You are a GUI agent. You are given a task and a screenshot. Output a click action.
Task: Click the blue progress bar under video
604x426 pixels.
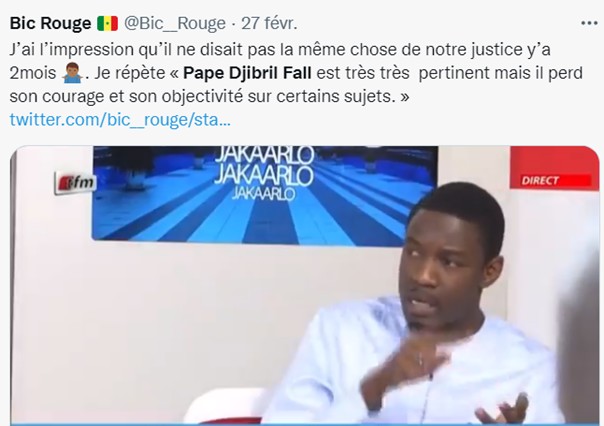[x=304, y=424]
